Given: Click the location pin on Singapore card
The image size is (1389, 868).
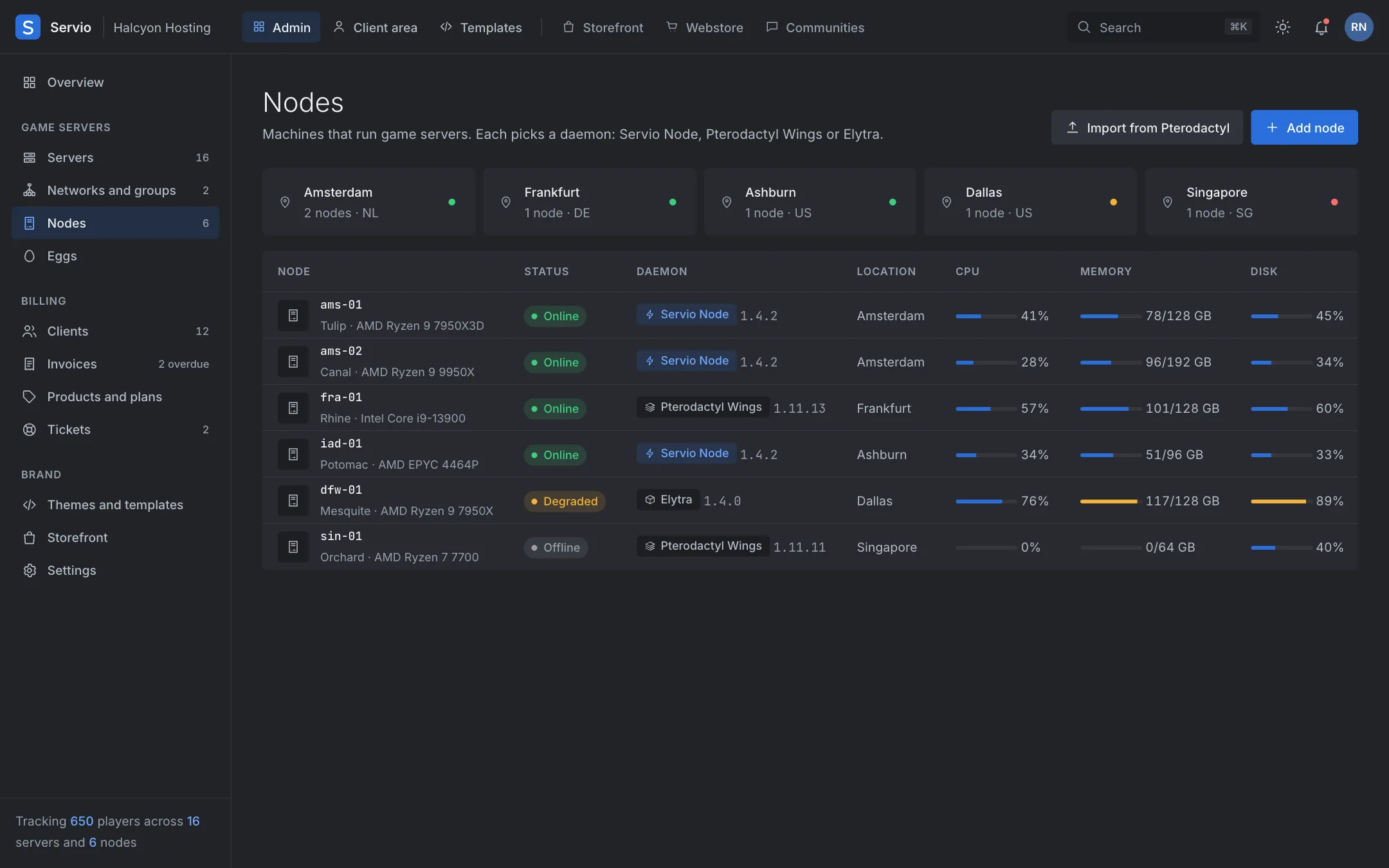Looking at the screenshot, I should [x=1167, y=202].
